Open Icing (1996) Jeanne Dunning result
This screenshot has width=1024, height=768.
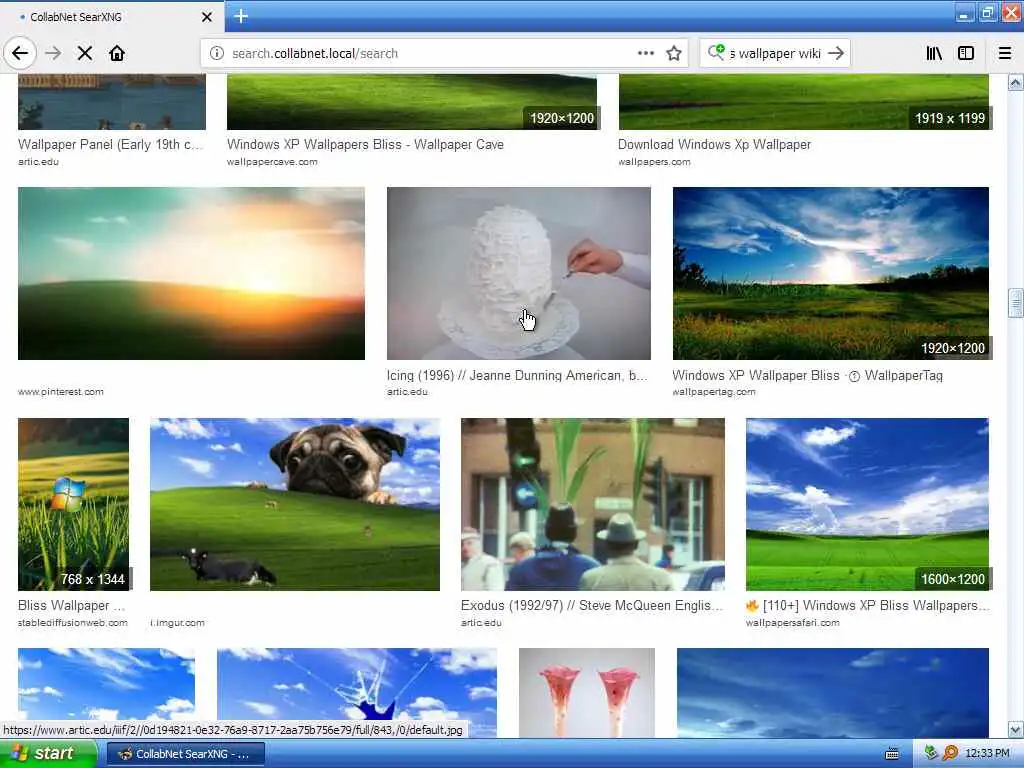pyautogui.click(x=517, y=376)
